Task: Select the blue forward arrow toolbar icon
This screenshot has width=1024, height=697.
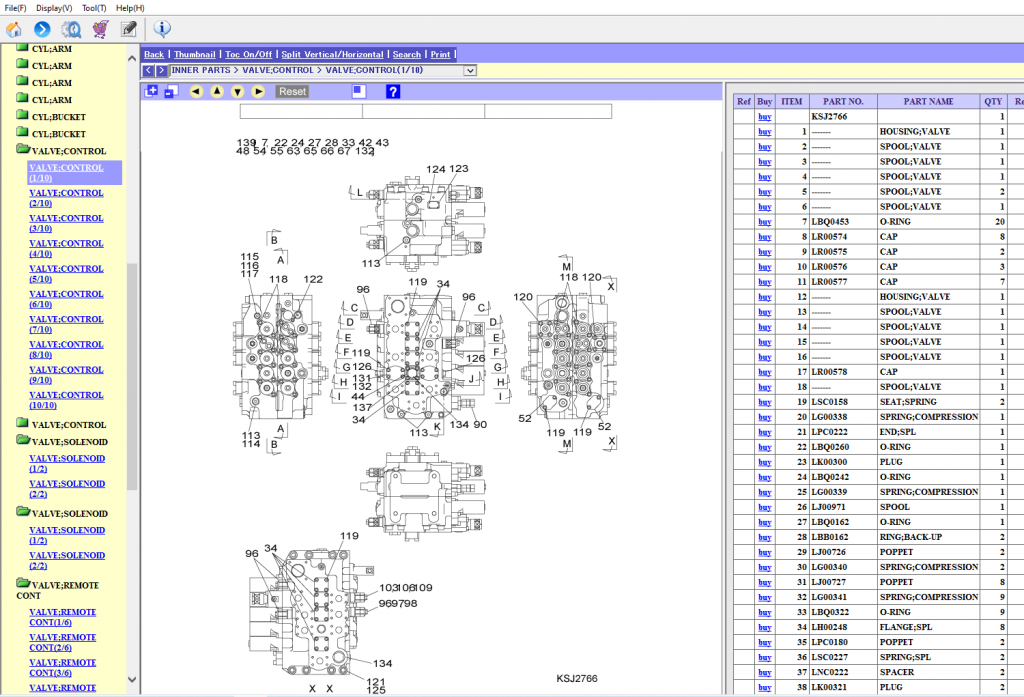Action: [x=41, y=29]
